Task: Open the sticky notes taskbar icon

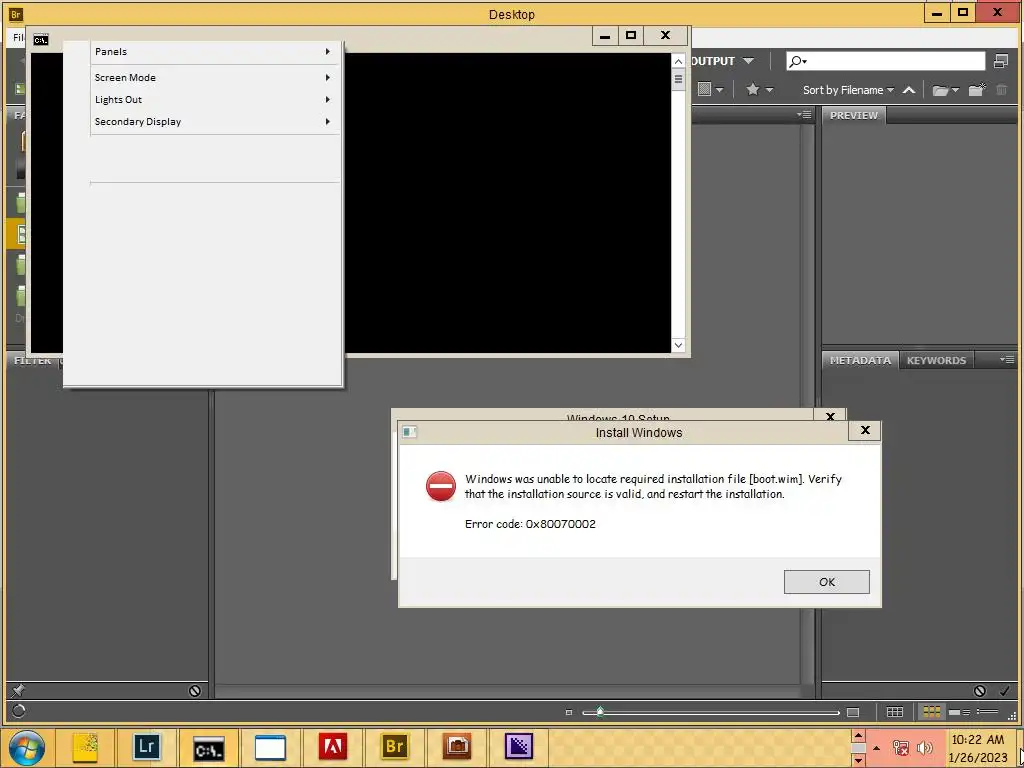Action: point(85,747)
